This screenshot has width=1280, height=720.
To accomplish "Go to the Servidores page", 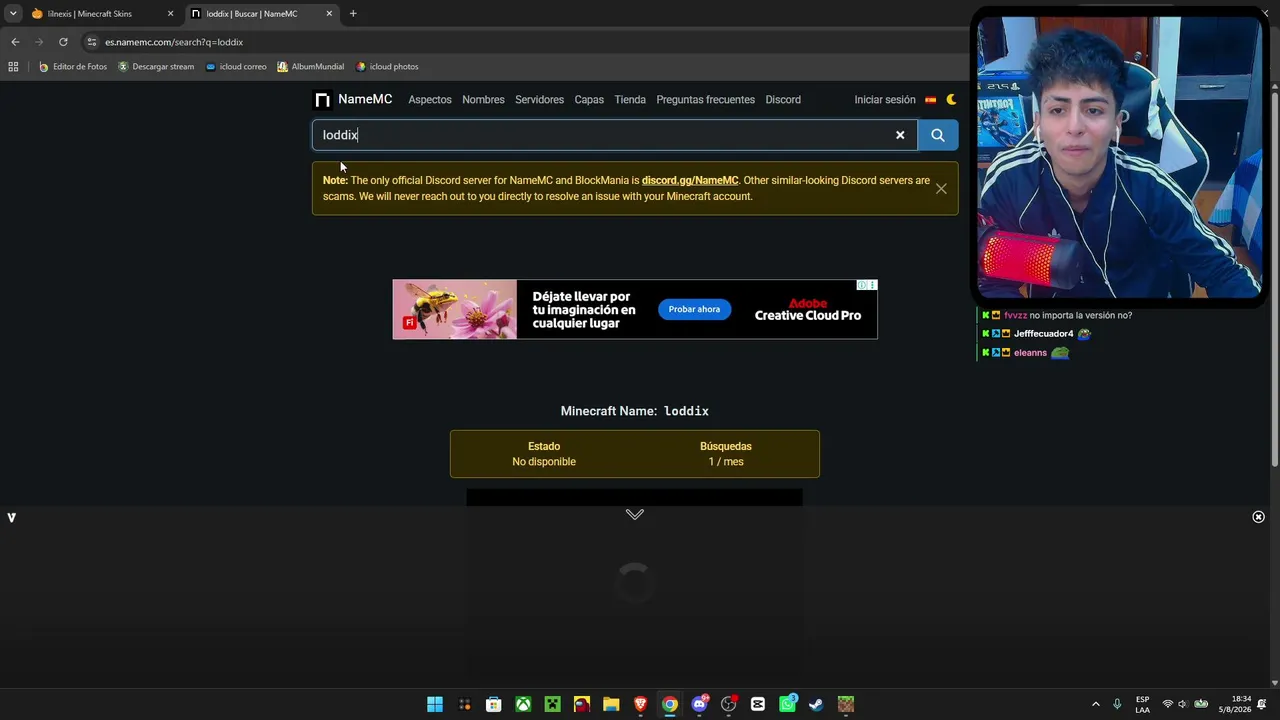I will (x=539, y=100).
